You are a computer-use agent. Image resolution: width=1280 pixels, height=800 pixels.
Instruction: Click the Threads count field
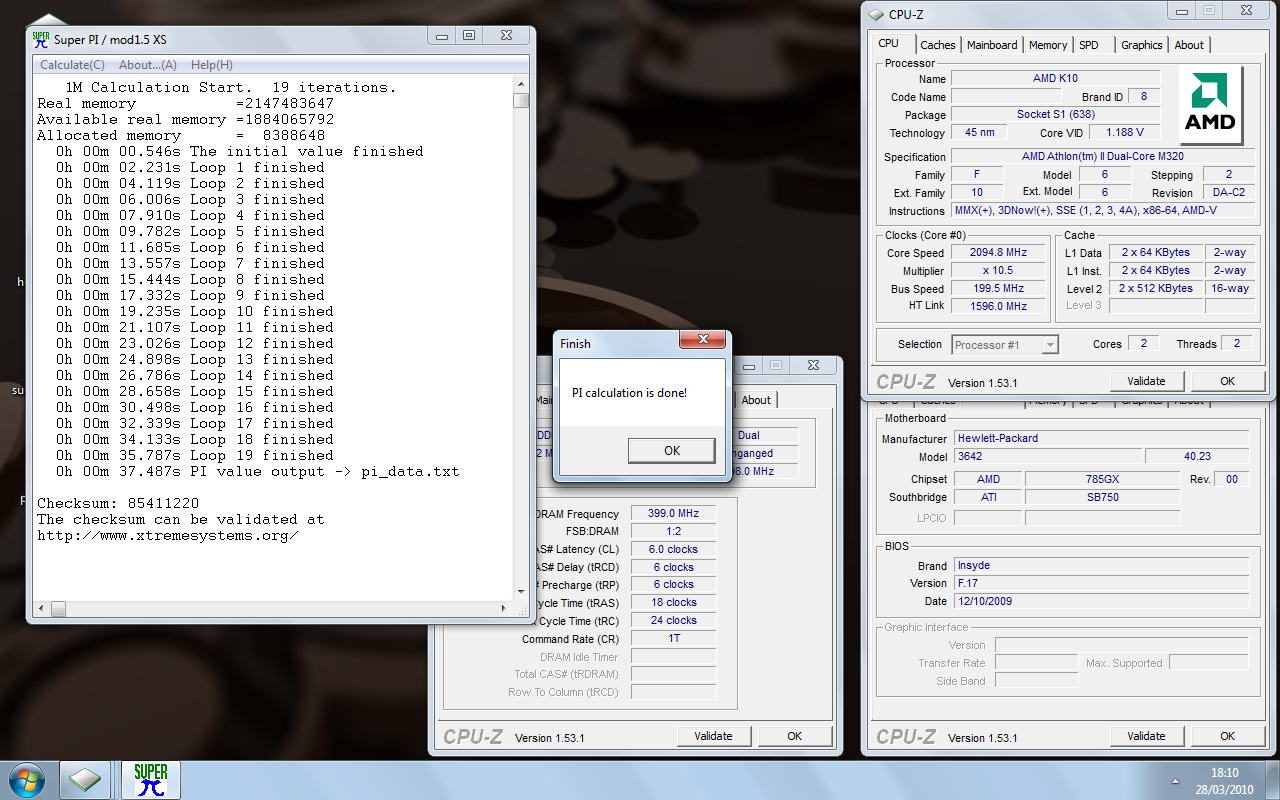pos(1237,343)
